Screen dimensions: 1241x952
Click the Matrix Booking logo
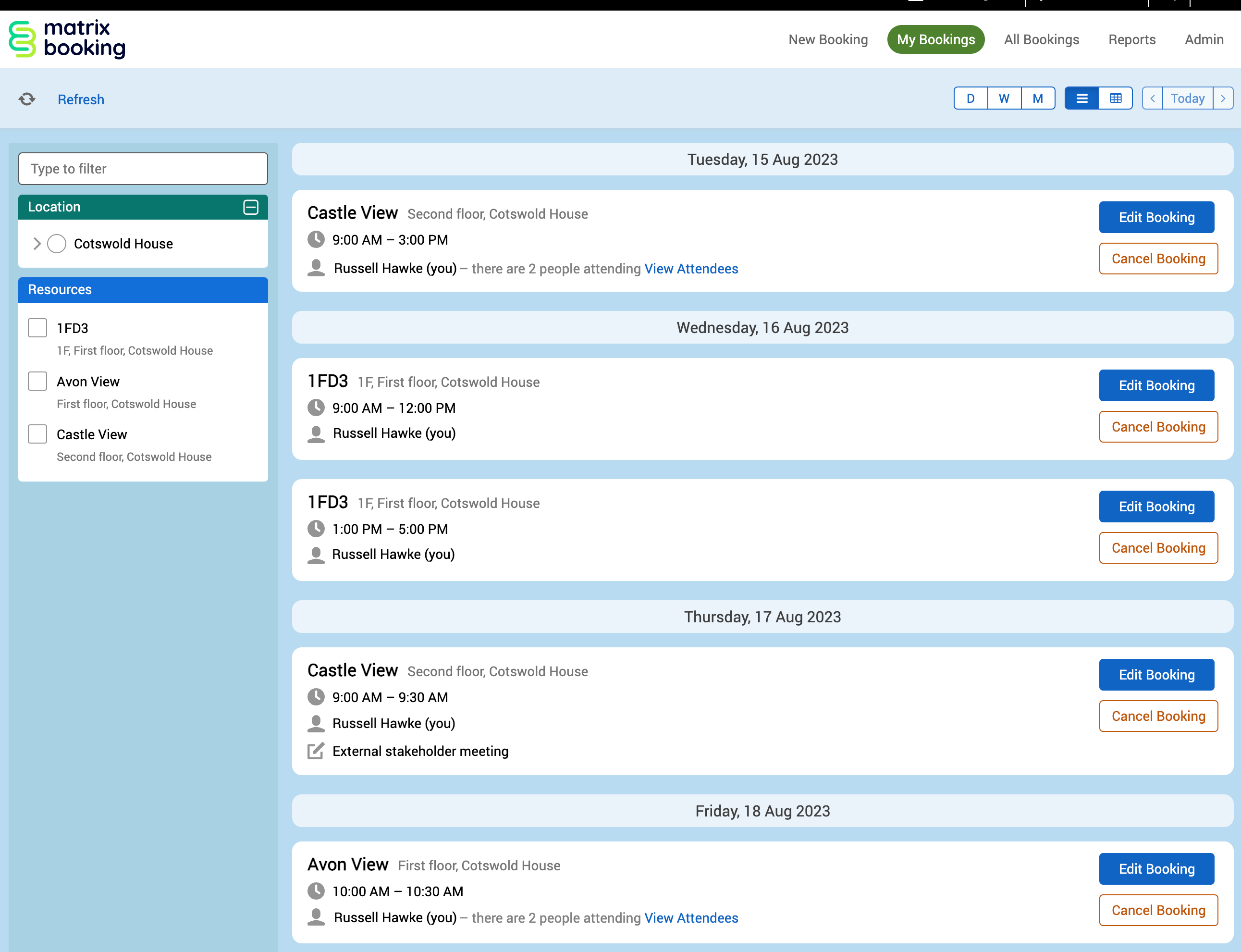(x=67, y=39)
